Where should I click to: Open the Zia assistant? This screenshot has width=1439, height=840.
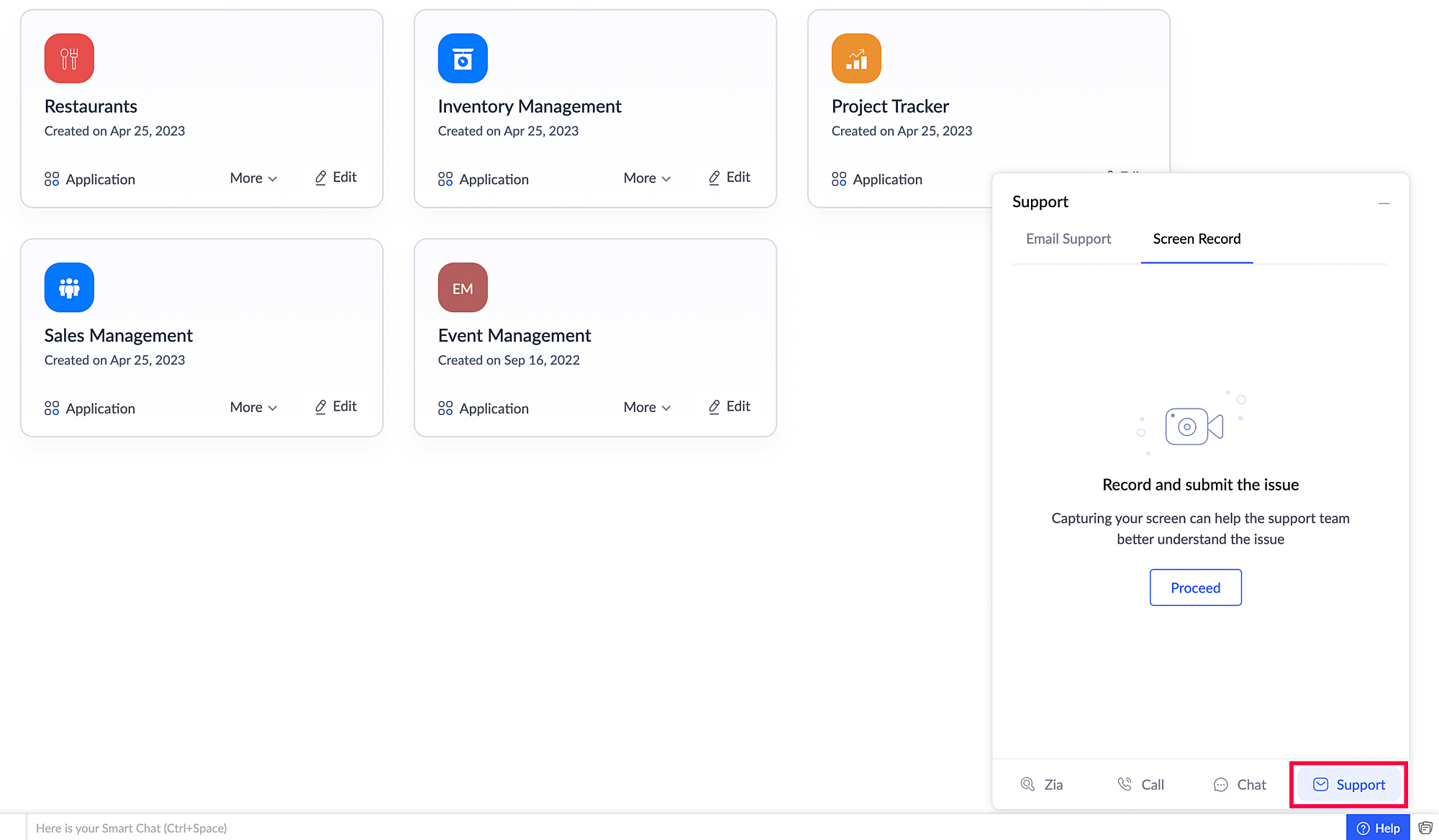tap(1041, 785)
